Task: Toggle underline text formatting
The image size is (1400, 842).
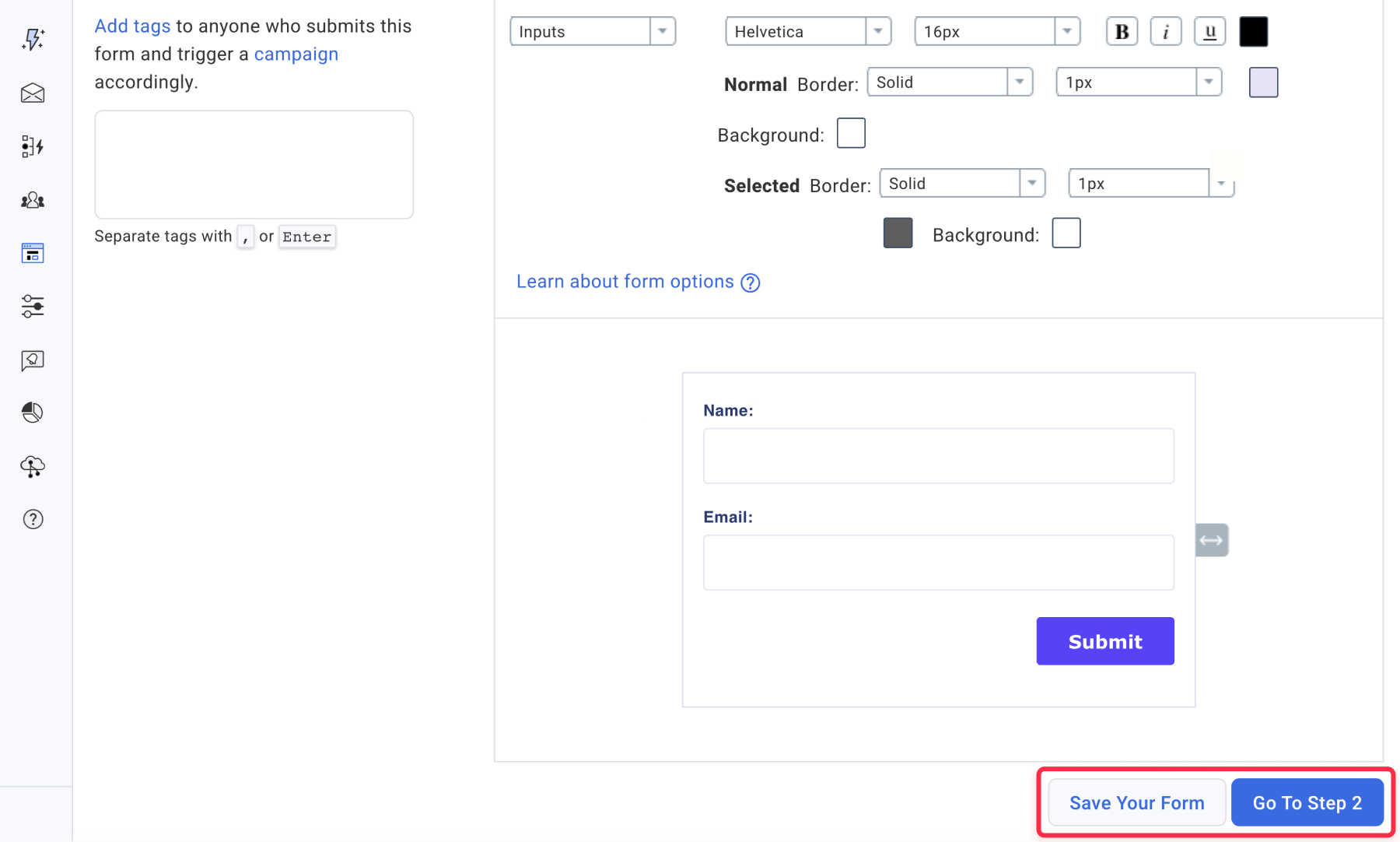Action: point(1210,32)
